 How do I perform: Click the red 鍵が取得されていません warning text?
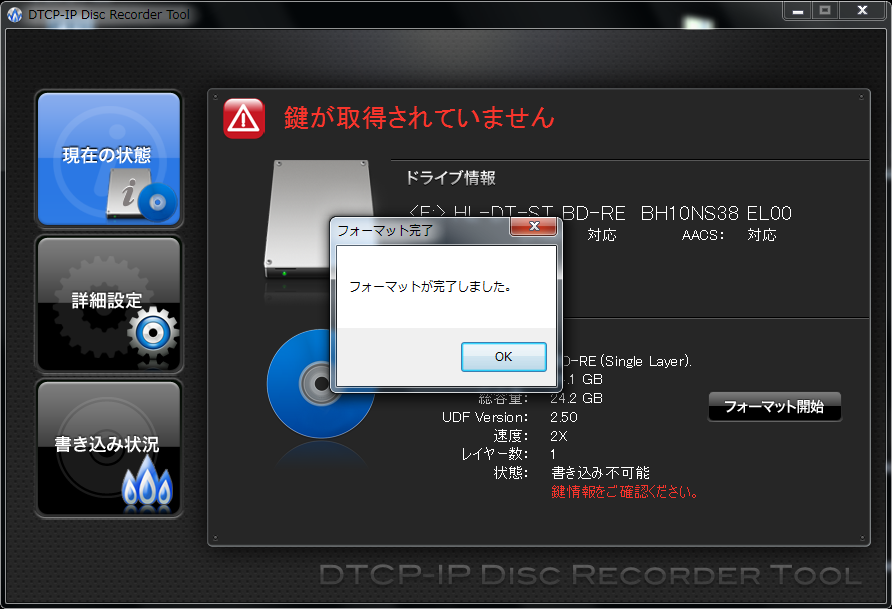point(419,118)
